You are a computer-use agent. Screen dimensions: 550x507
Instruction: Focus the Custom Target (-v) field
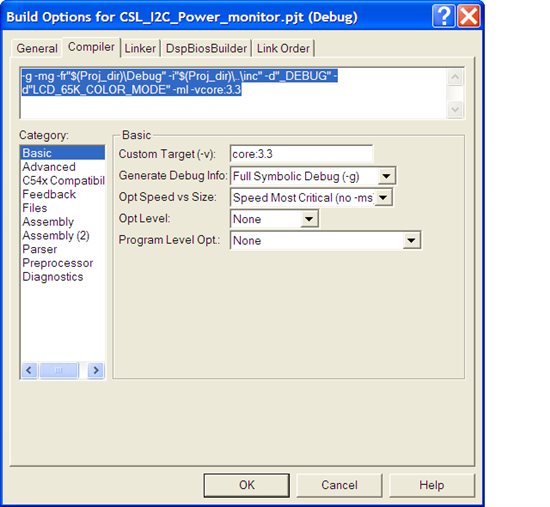(301, 154)
